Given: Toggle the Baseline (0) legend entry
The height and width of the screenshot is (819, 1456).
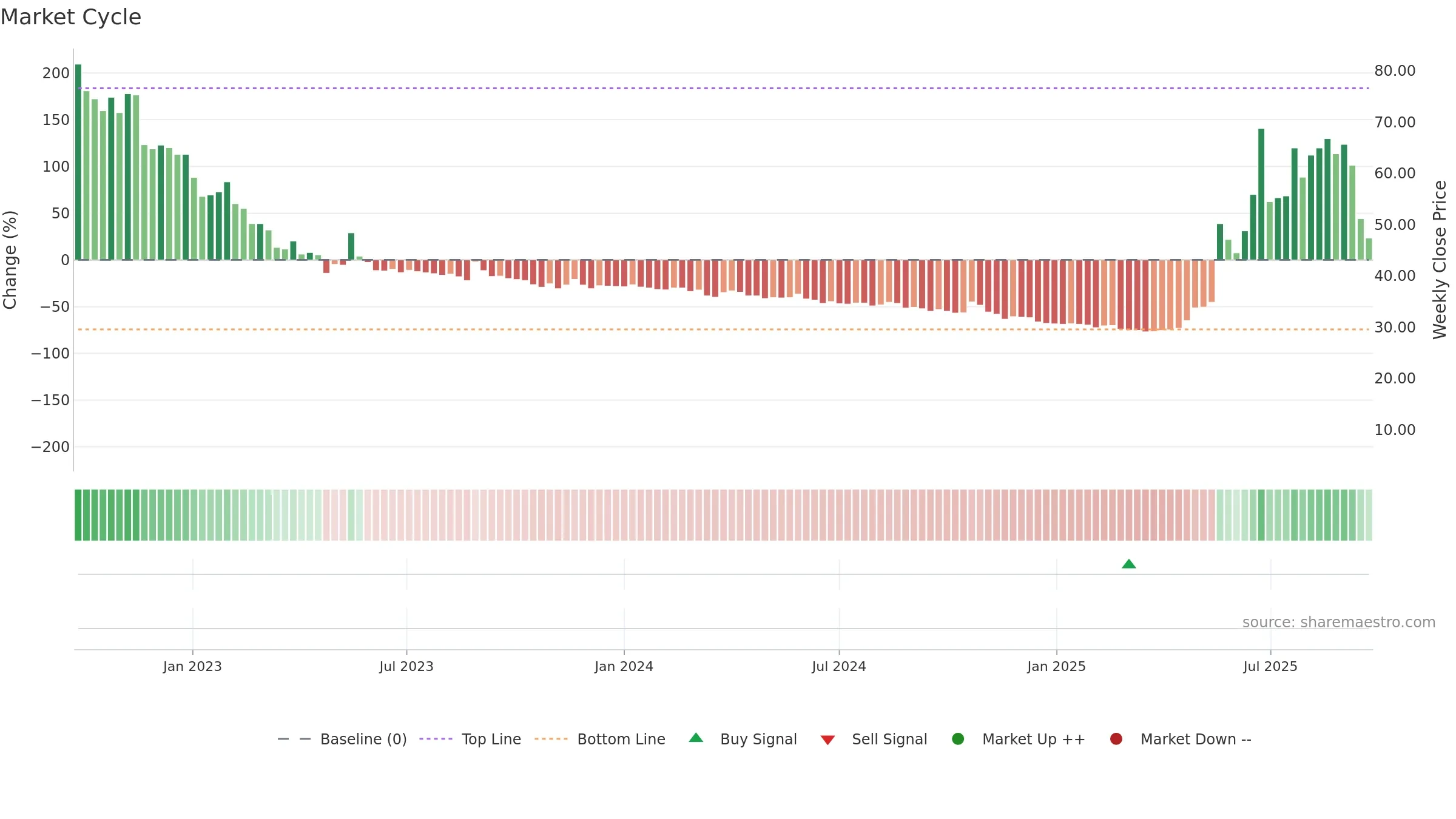Looking at the screenshot, I should tap(342, 739).
